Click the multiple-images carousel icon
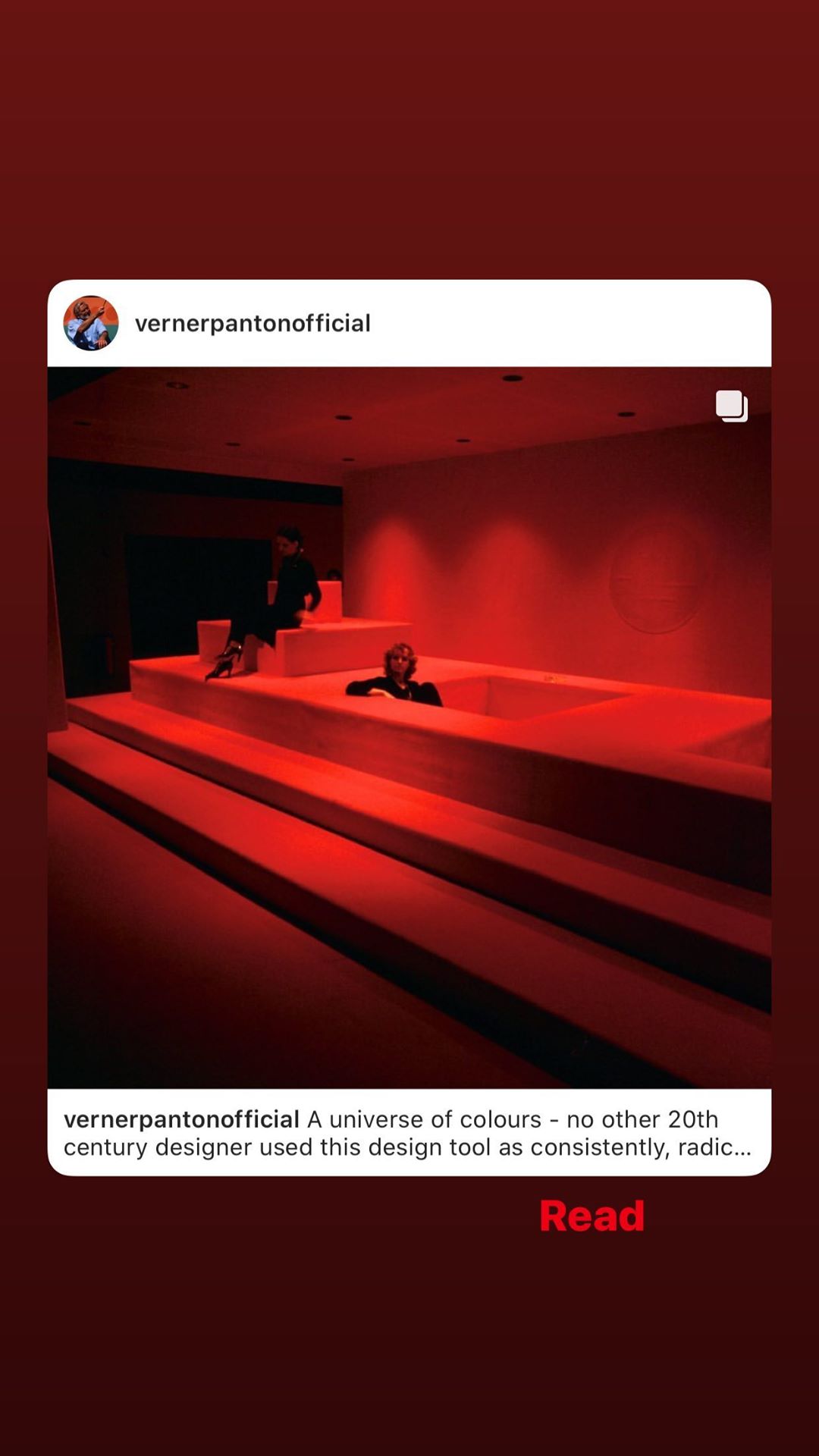This screenshot has height=1456, width=819. (732, 406)
